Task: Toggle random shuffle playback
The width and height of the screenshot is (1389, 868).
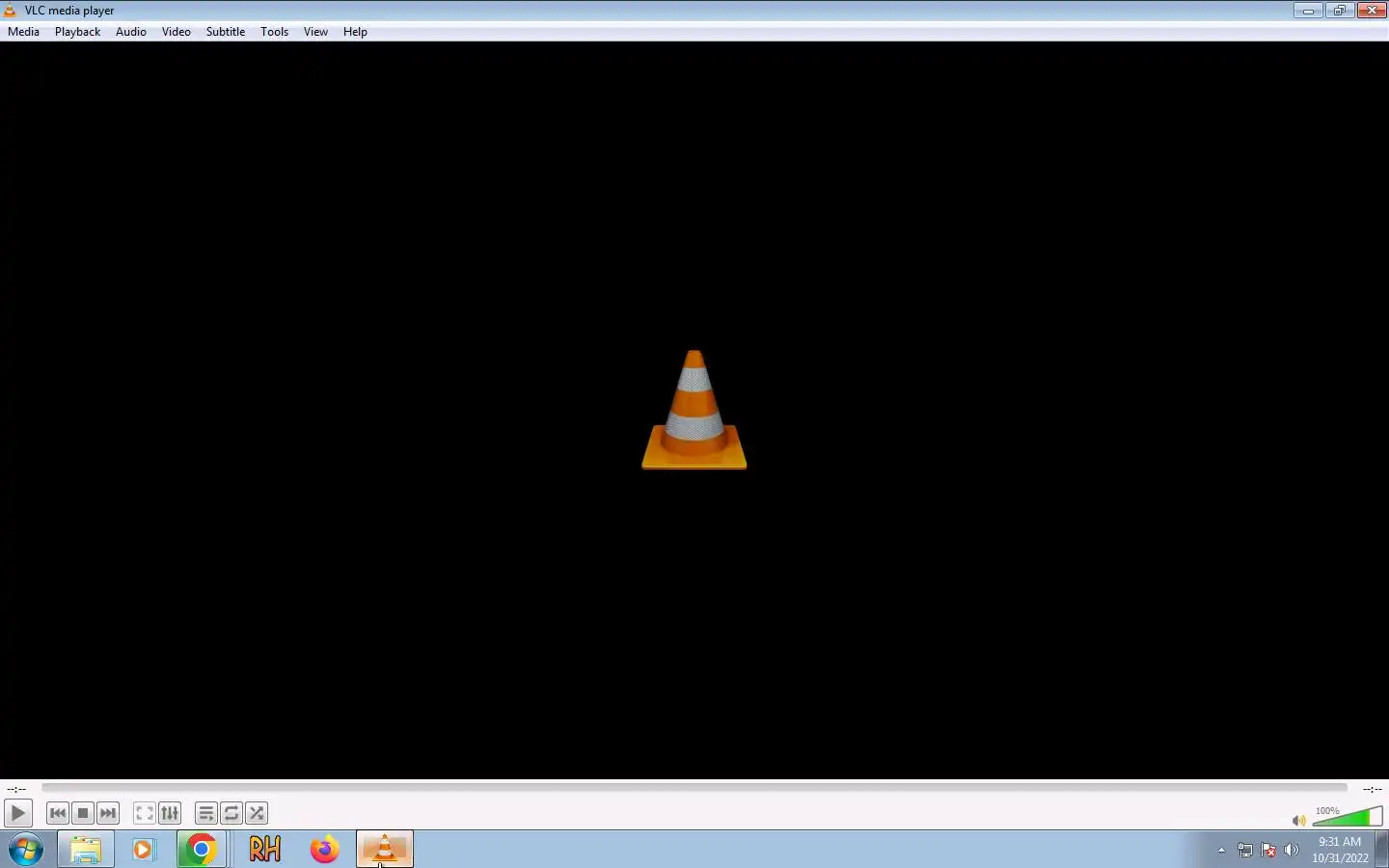Action: [x=257, y=813]
